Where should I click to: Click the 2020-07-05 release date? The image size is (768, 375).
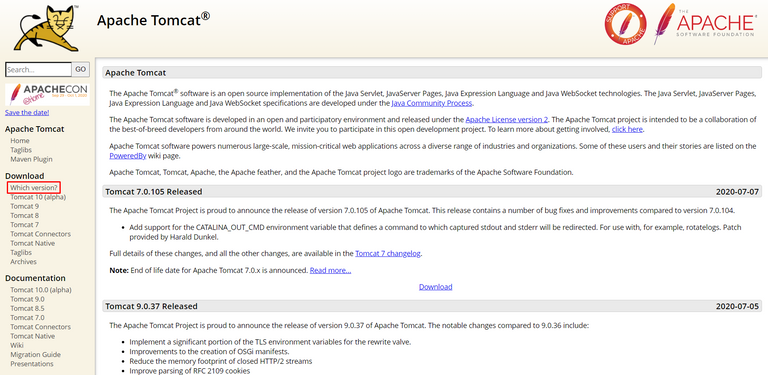click(737, 306)
